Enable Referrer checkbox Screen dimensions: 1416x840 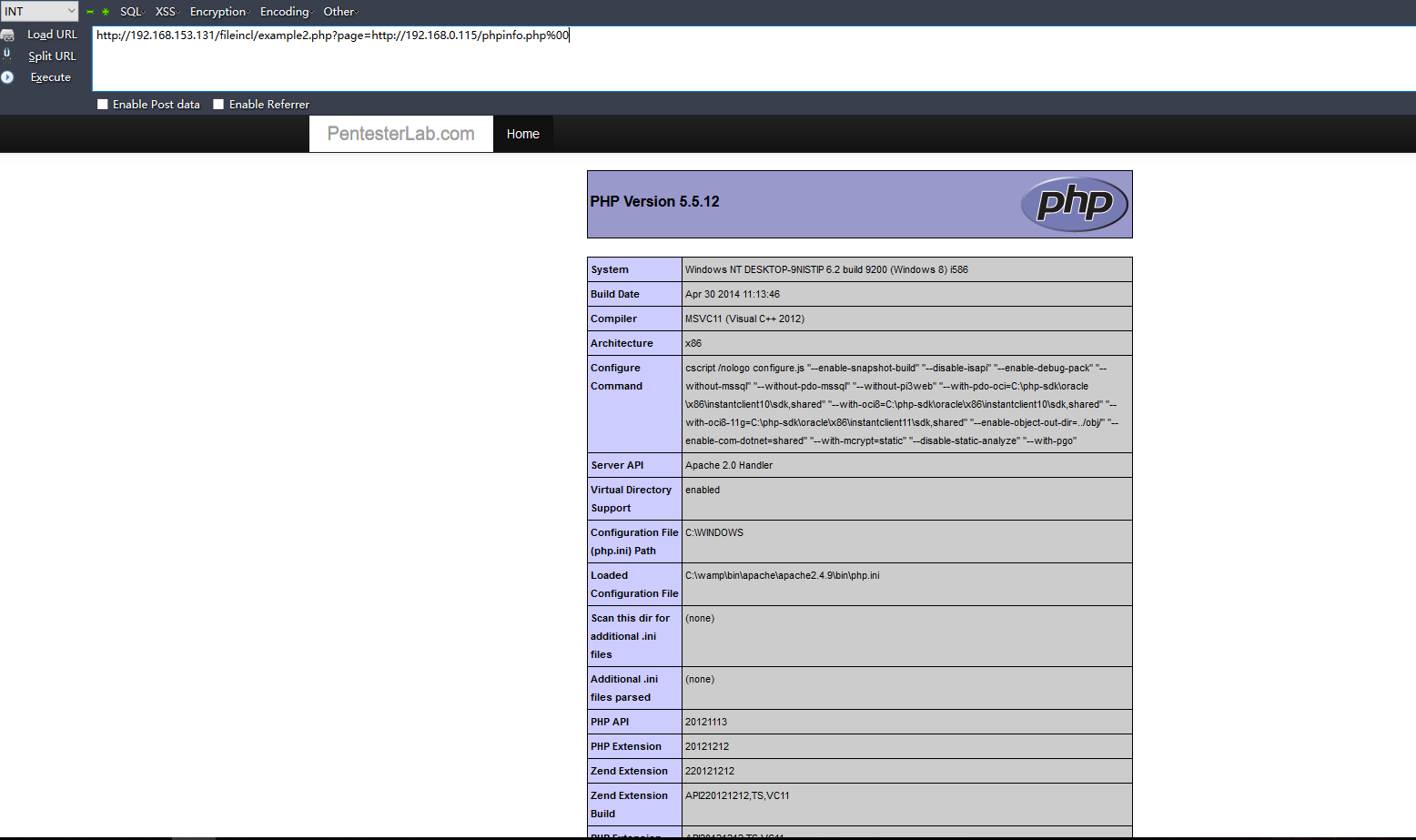pos(218,105)
